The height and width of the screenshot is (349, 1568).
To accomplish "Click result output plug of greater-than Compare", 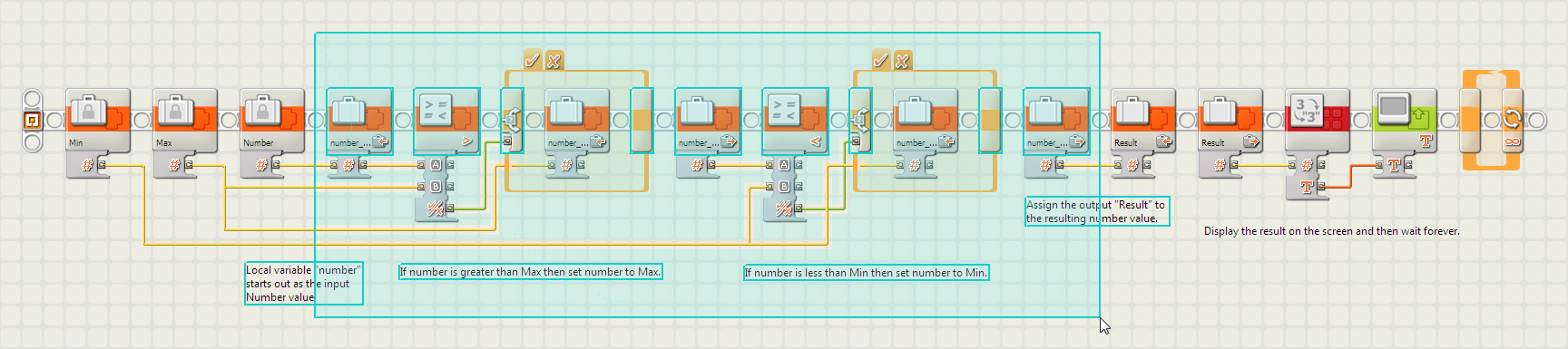I will click(x=450, y=208).
